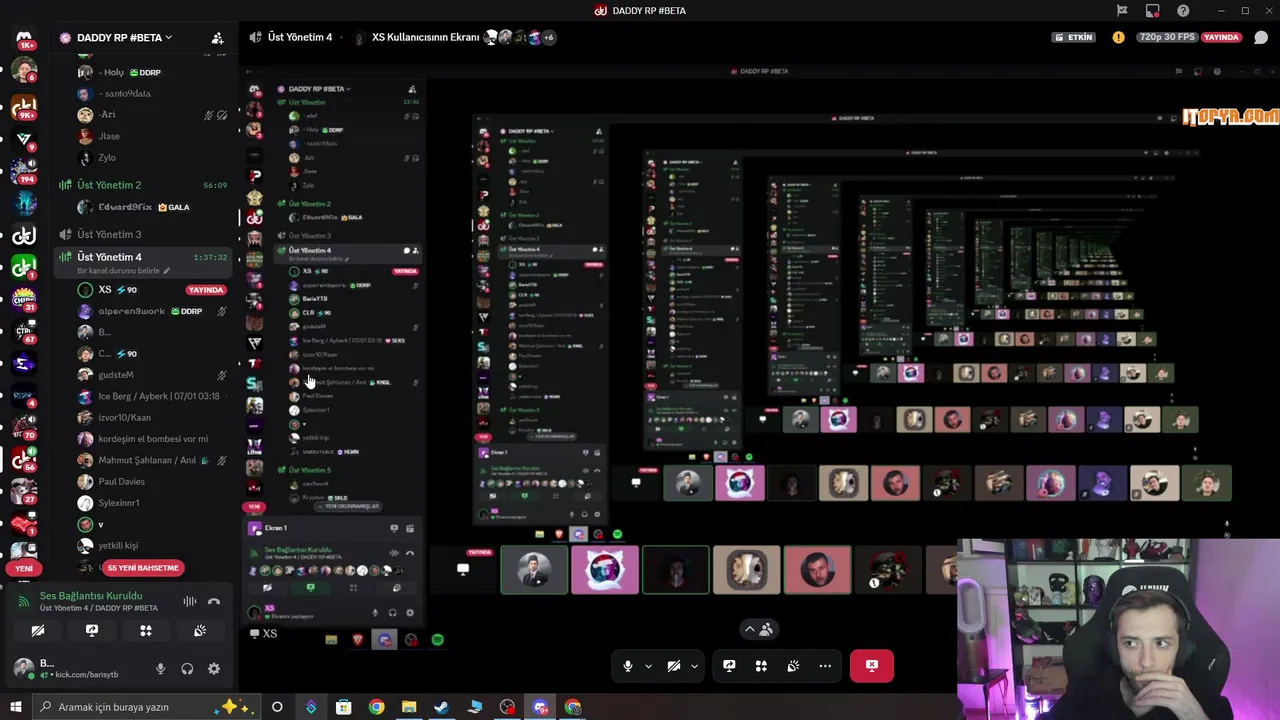Click the red YAYINDA live badge in header
The image size is (1280, 720).
coord(1221,37)
